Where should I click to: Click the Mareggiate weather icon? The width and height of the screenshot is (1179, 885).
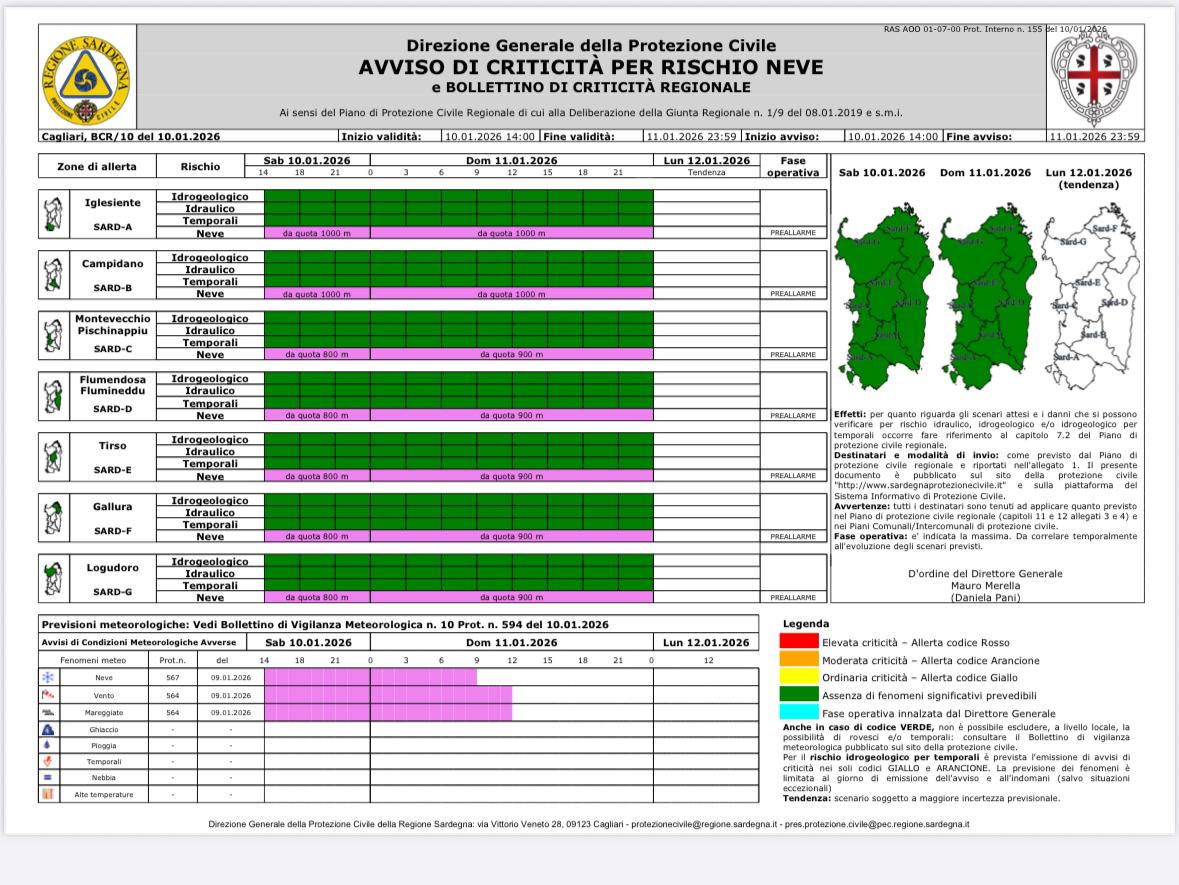pos(47,713)
